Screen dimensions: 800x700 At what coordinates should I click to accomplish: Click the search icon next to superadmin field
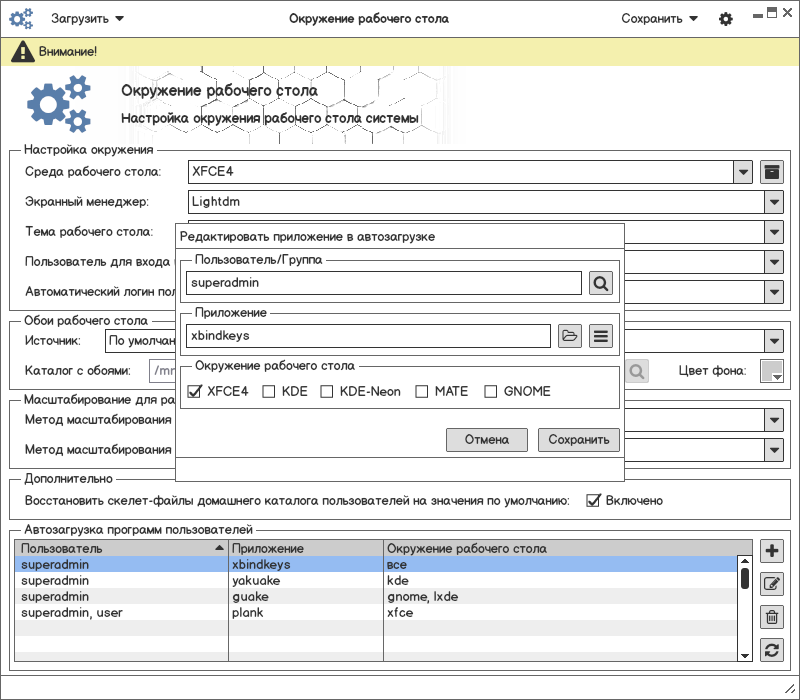600,284
